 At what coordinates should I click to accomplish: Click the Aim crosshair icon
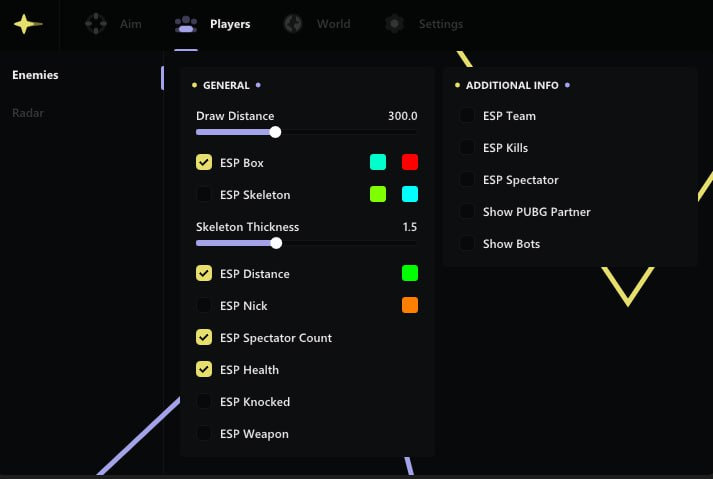click(x=96, y=24)
